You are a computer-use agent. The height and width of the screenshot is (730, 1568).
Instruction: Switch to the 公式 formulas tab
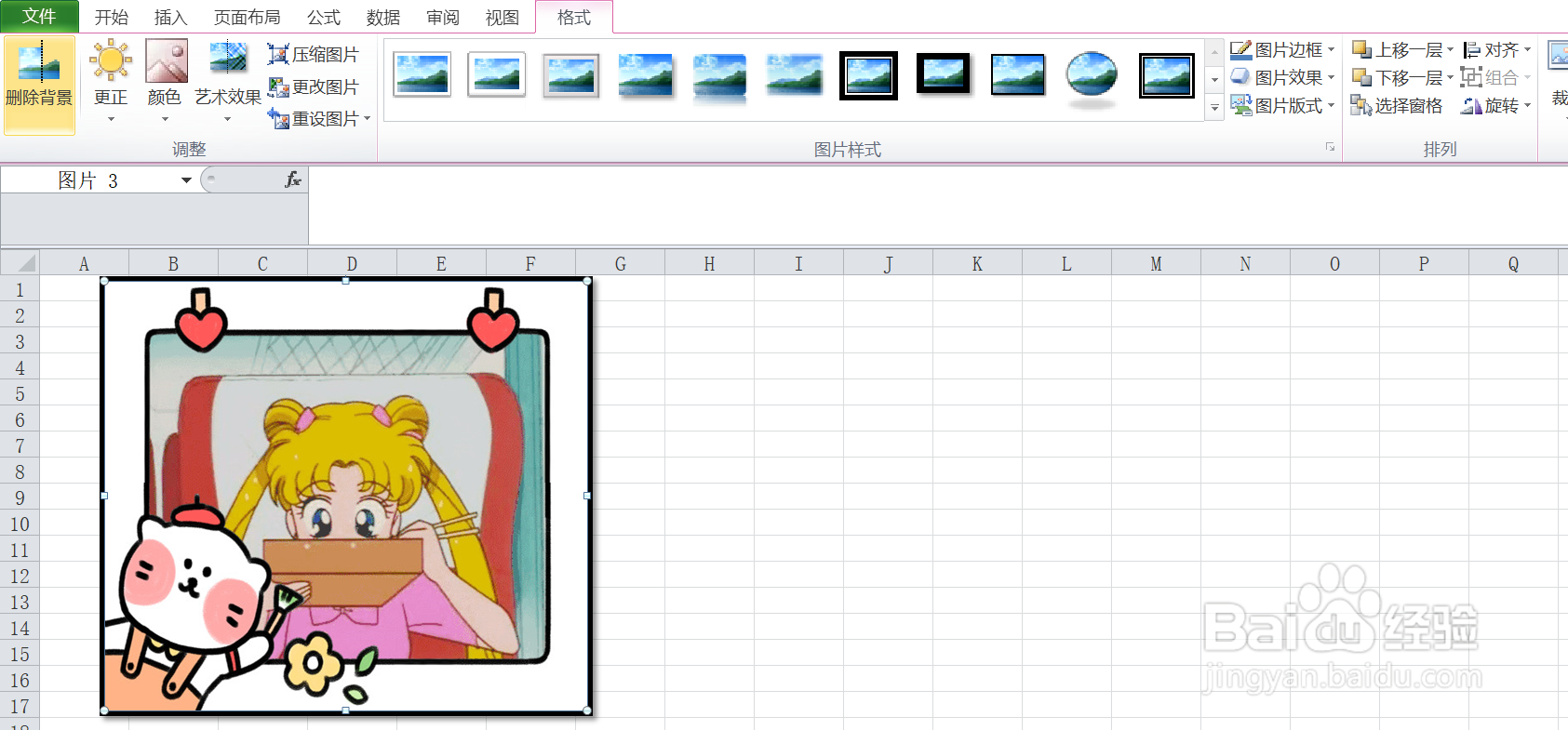[324, 18]
